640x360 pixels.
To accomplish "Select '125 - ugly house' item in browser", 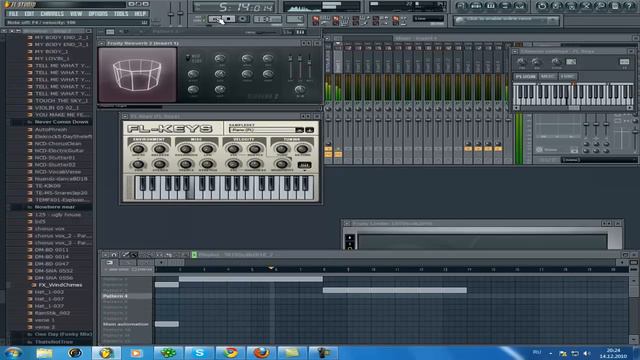I will click(58, 214).
